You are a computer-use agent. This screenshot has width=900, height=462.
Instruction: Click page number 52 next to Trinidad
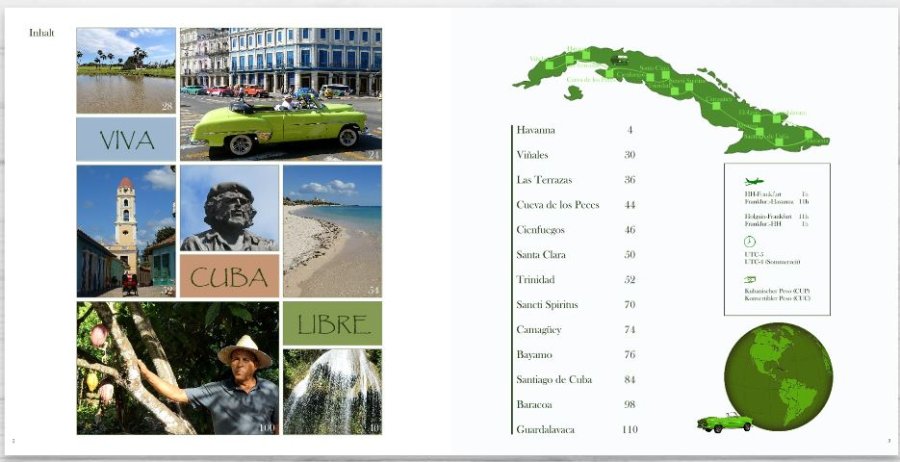pos(630,279)
